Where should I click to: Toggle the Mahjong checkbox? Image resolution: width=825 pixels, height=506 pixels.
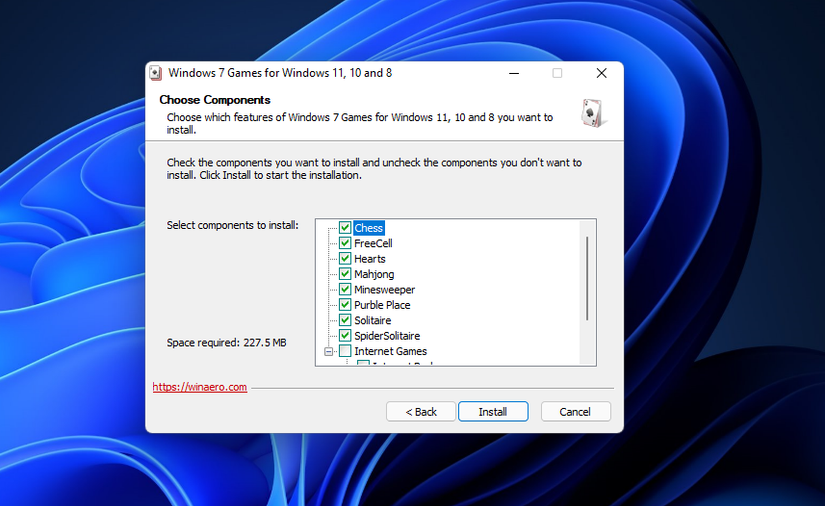(x=345, y=274)
